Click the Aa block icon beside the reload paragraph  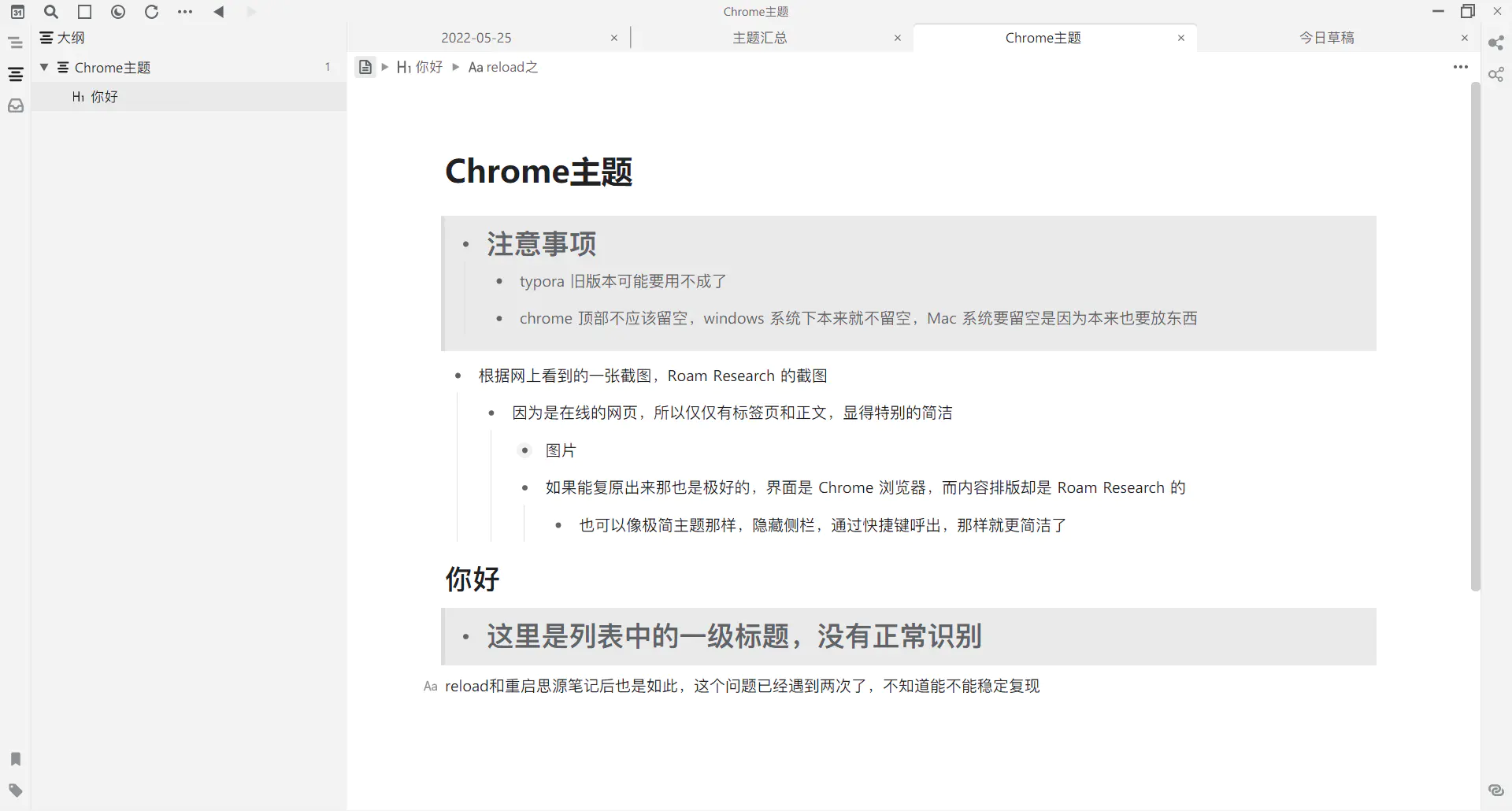point(430,687)
